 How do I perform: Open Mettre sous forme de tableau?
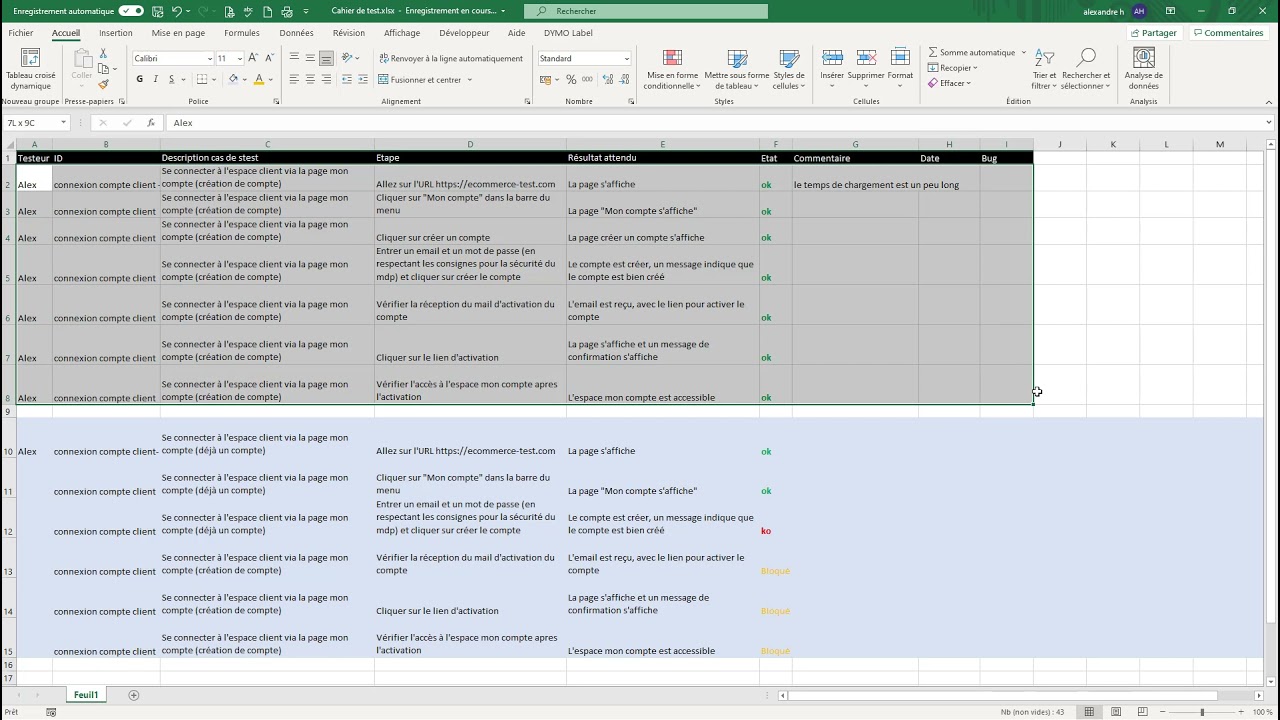click(x=737, y=69)
